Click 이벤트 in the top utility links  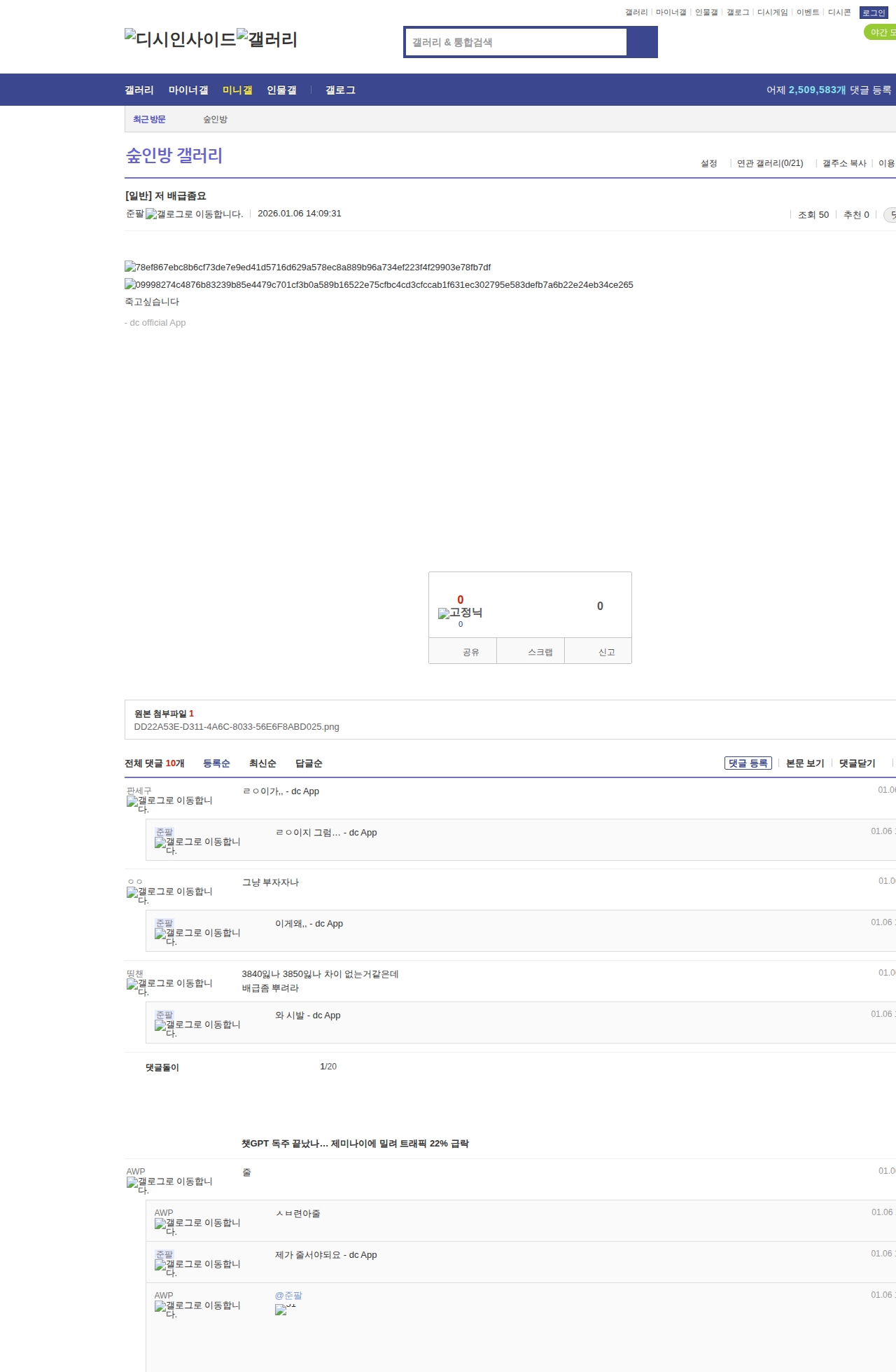tap(808, 13)
